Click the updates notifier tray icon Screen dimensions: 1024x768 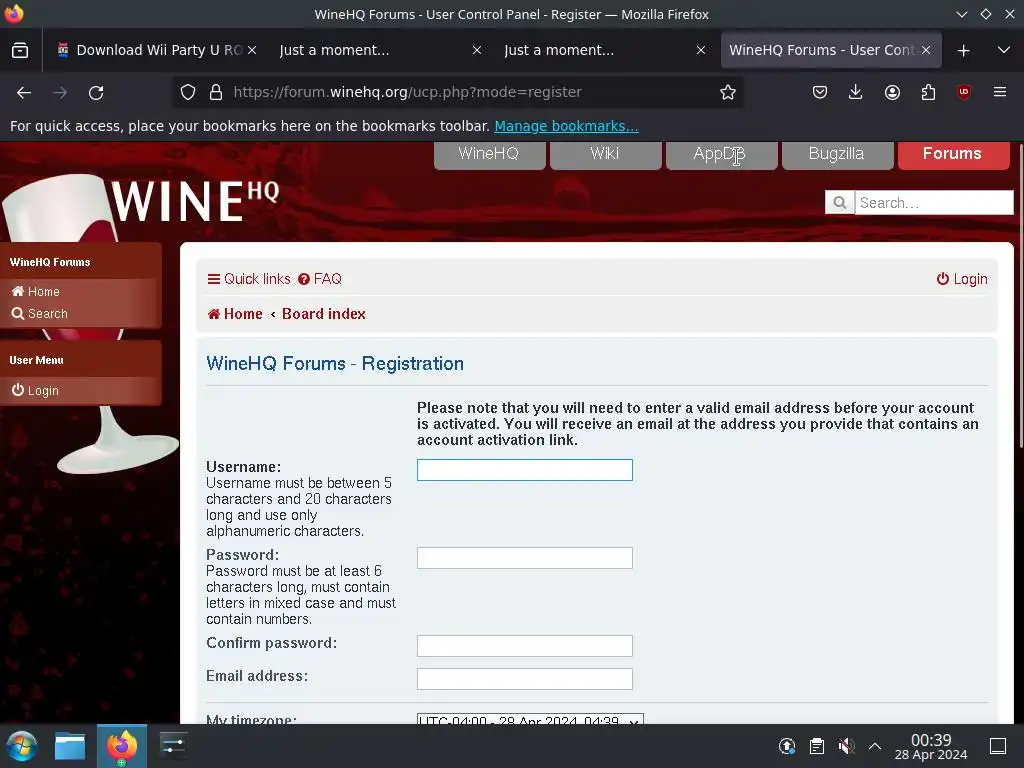point(787,746)
